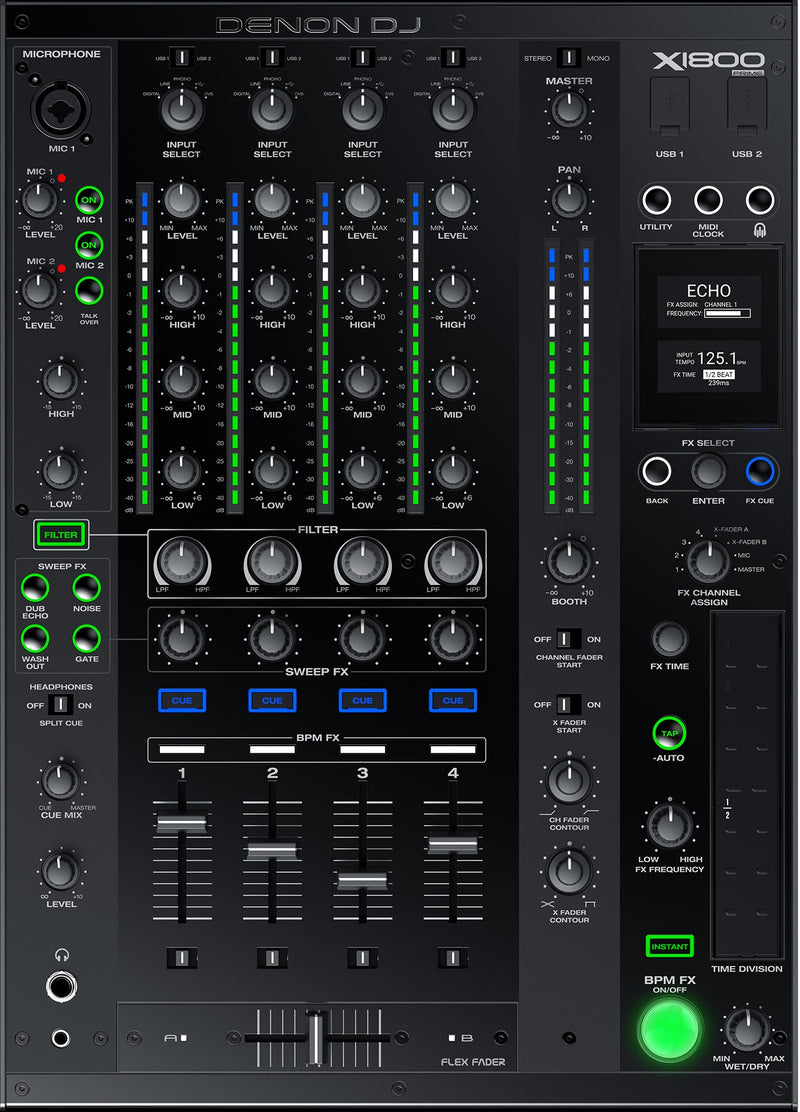
Task: Click the channel 1 BPM FX bar
Action: [x=182, y=750]
